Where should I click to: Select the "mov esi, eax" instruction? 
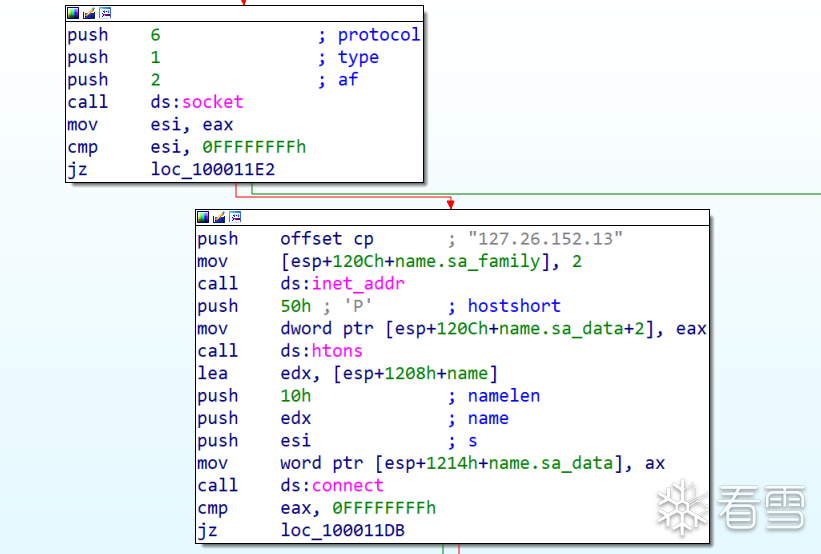150,124
